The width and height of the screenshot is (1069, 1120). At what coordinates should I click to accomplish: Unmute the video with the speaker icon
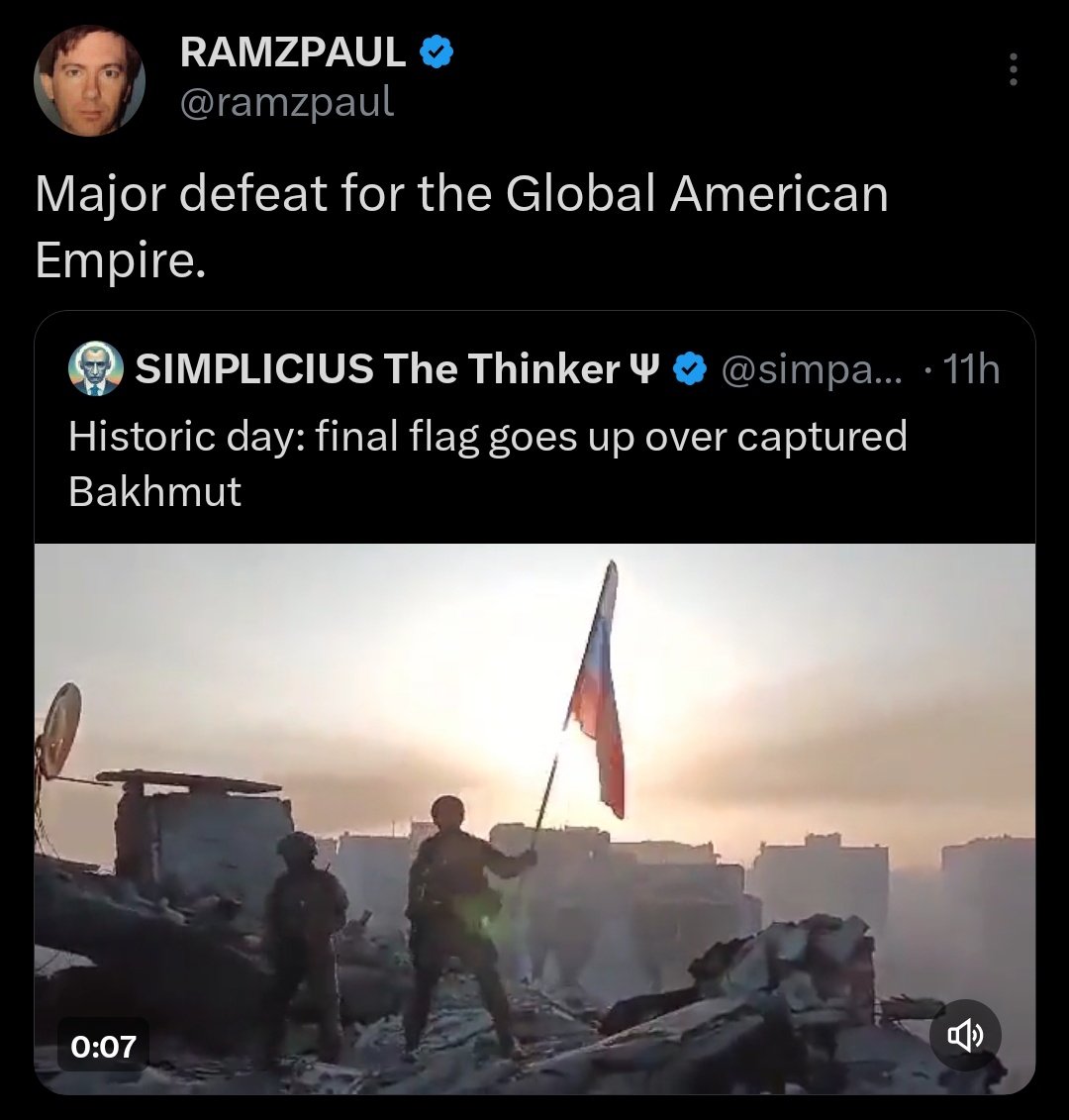click(965, 1035)
